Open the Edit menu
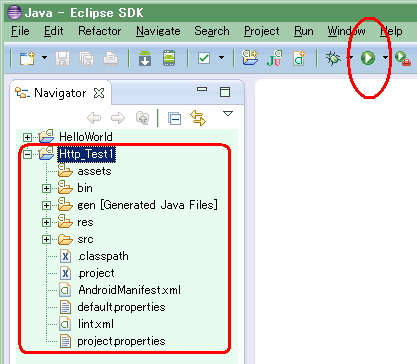 53,31
